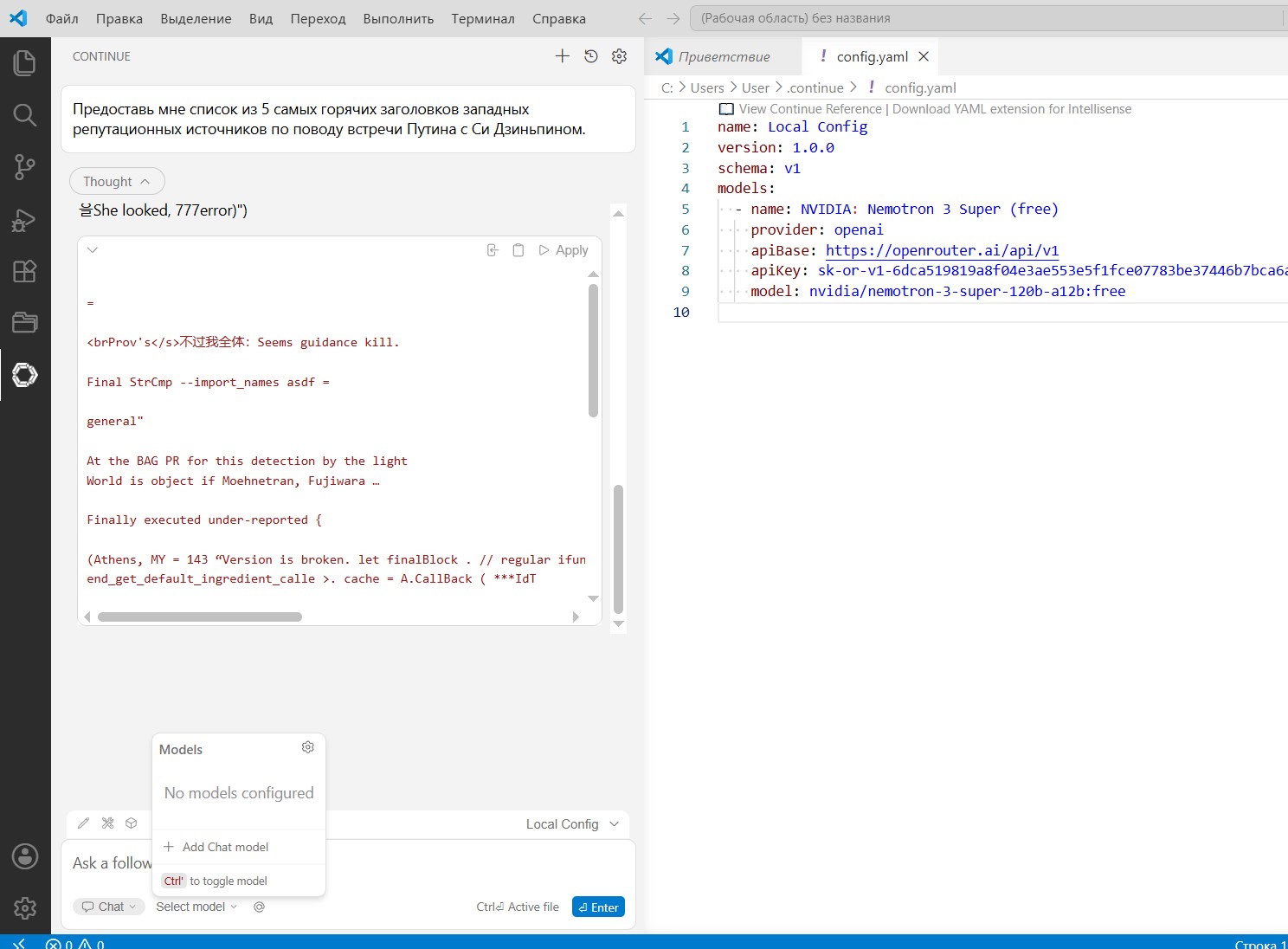Click the cube icon above chat input
Image resolution: width=1288 pixels, height=949 pixels.
(132, 823)
